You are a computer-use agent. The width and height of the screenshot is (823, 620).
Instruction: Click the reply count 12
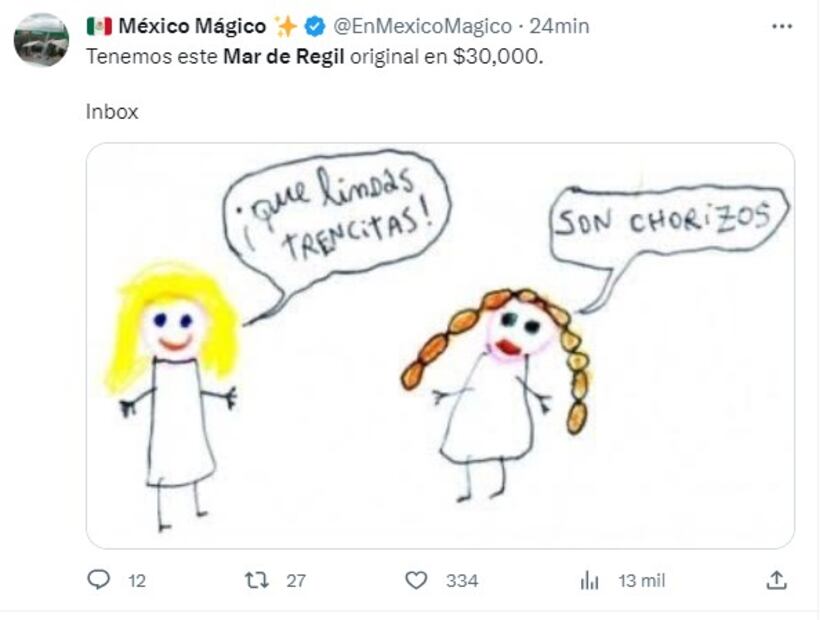tap(137, 580)
